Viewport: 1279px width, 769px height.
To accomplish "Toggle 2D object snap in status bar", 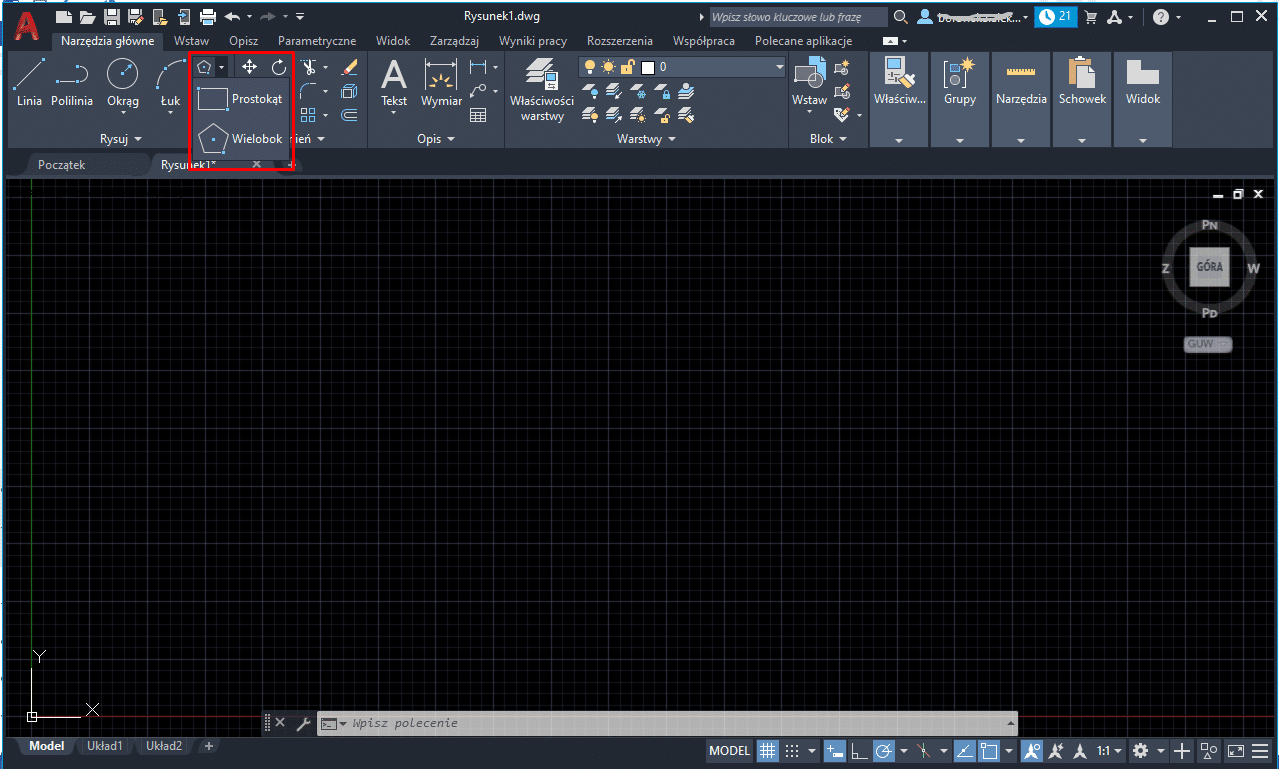I will (989, 750).
